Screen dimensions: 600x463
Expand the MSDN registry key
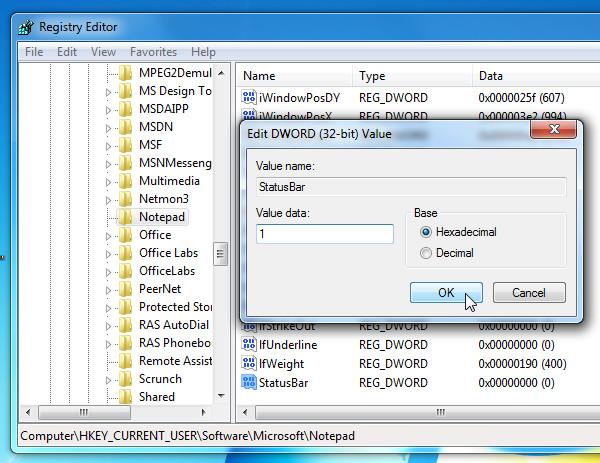pyautogui.click(x=110, y=127)
